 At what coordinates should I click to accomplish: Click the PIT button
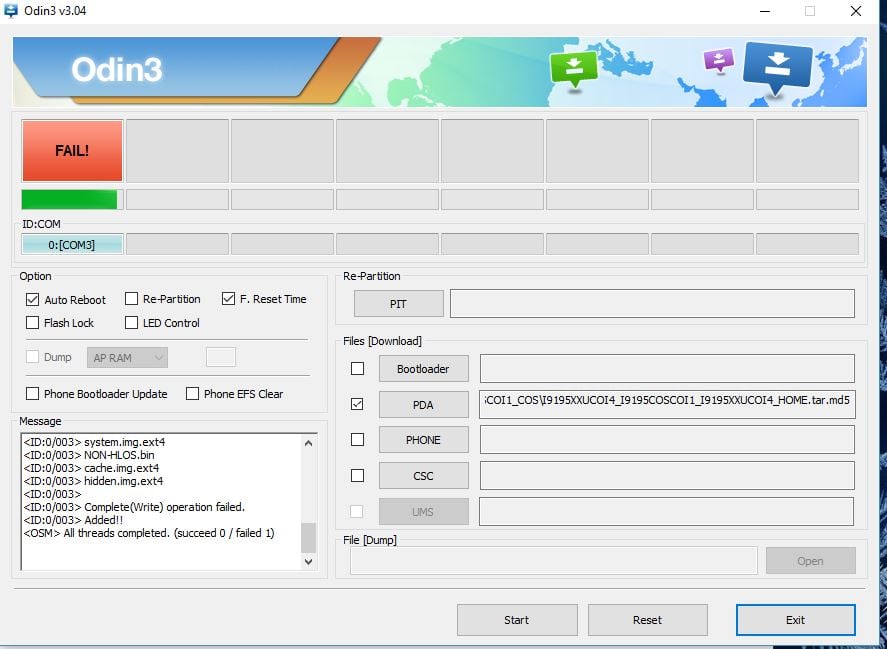pos(398,304)
